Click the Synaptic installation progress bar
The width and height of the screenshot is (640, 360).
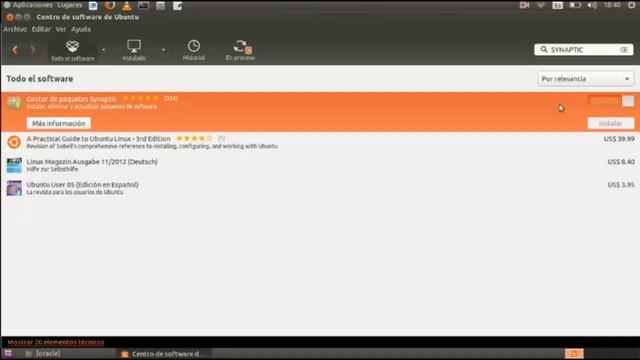tap(604, 101)
